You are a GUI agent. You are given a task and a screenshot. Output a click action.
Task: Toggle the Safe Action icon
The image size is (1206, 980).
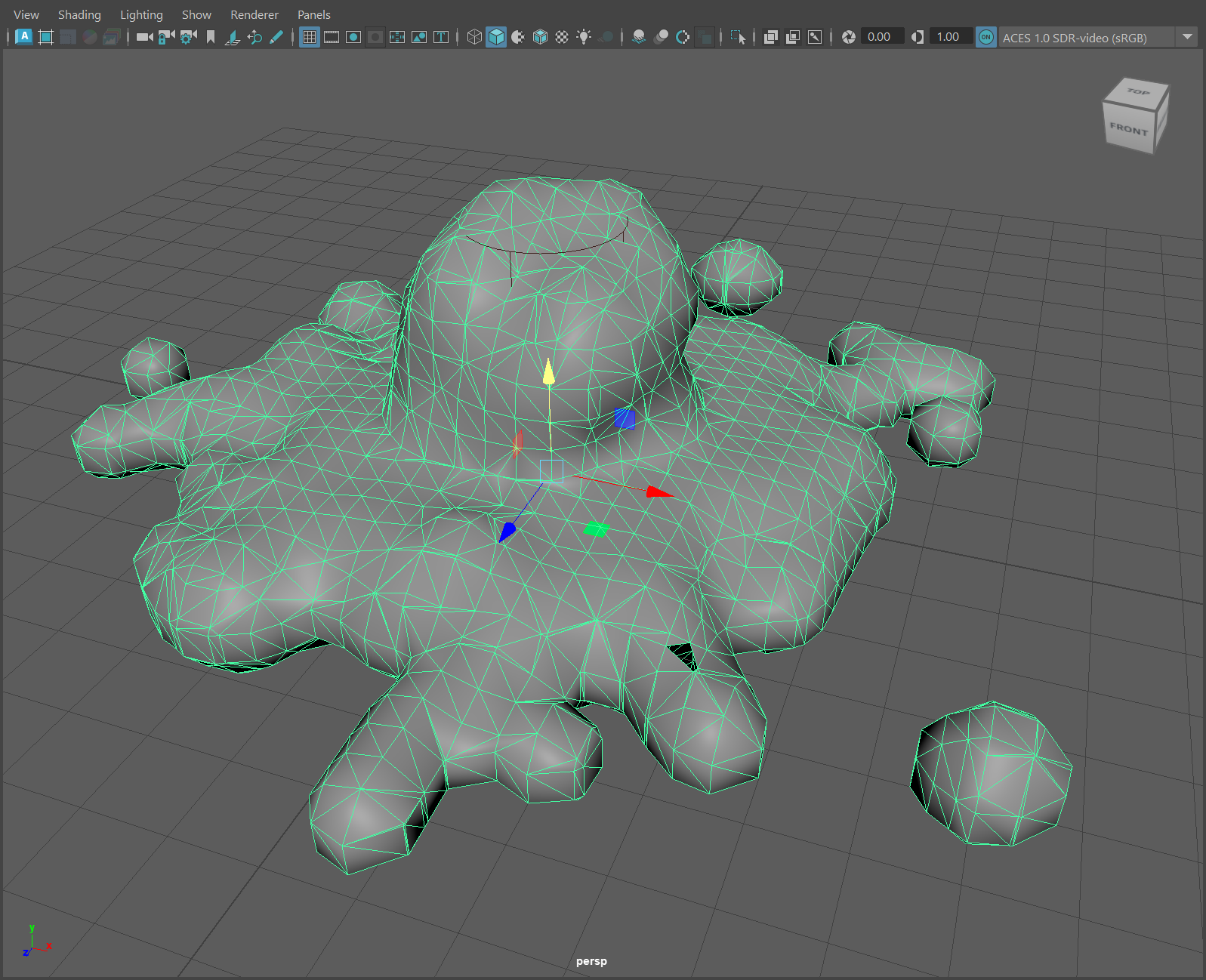pyautogui.click(x=419, y=37)
